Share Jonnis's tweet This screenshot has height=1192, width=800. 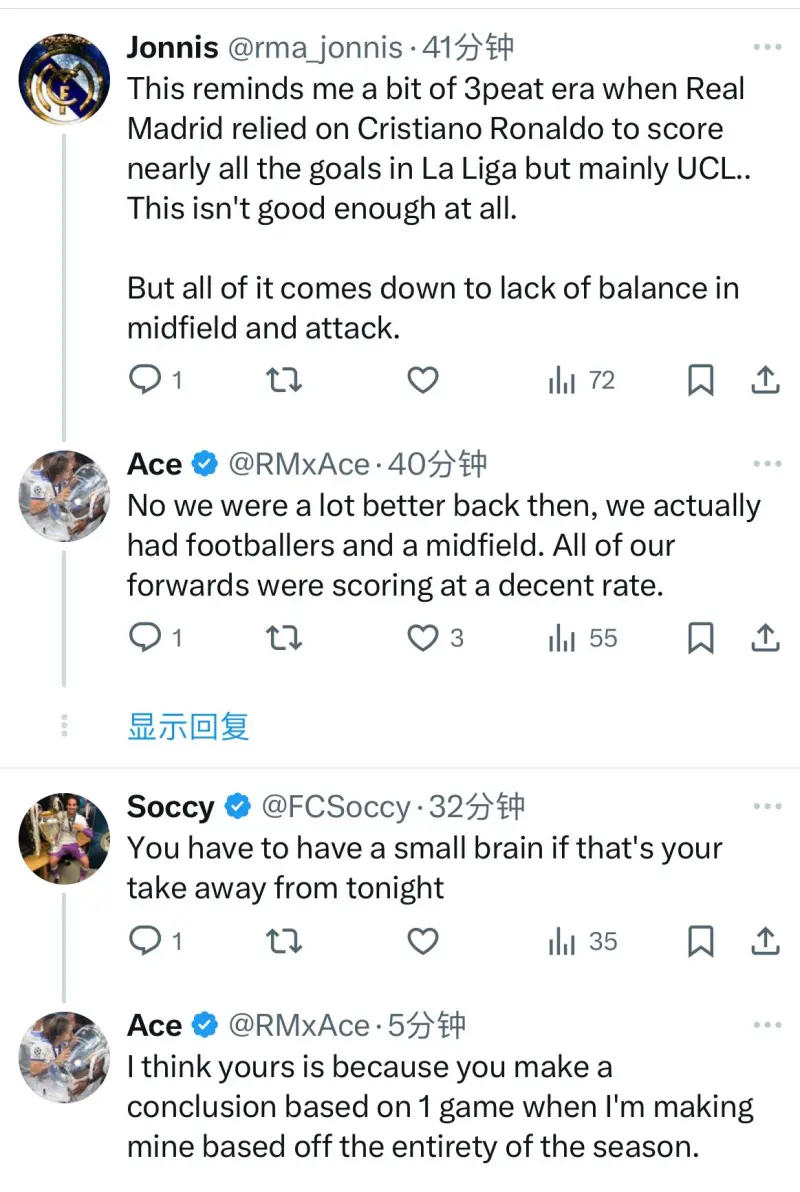pos(764,380)
